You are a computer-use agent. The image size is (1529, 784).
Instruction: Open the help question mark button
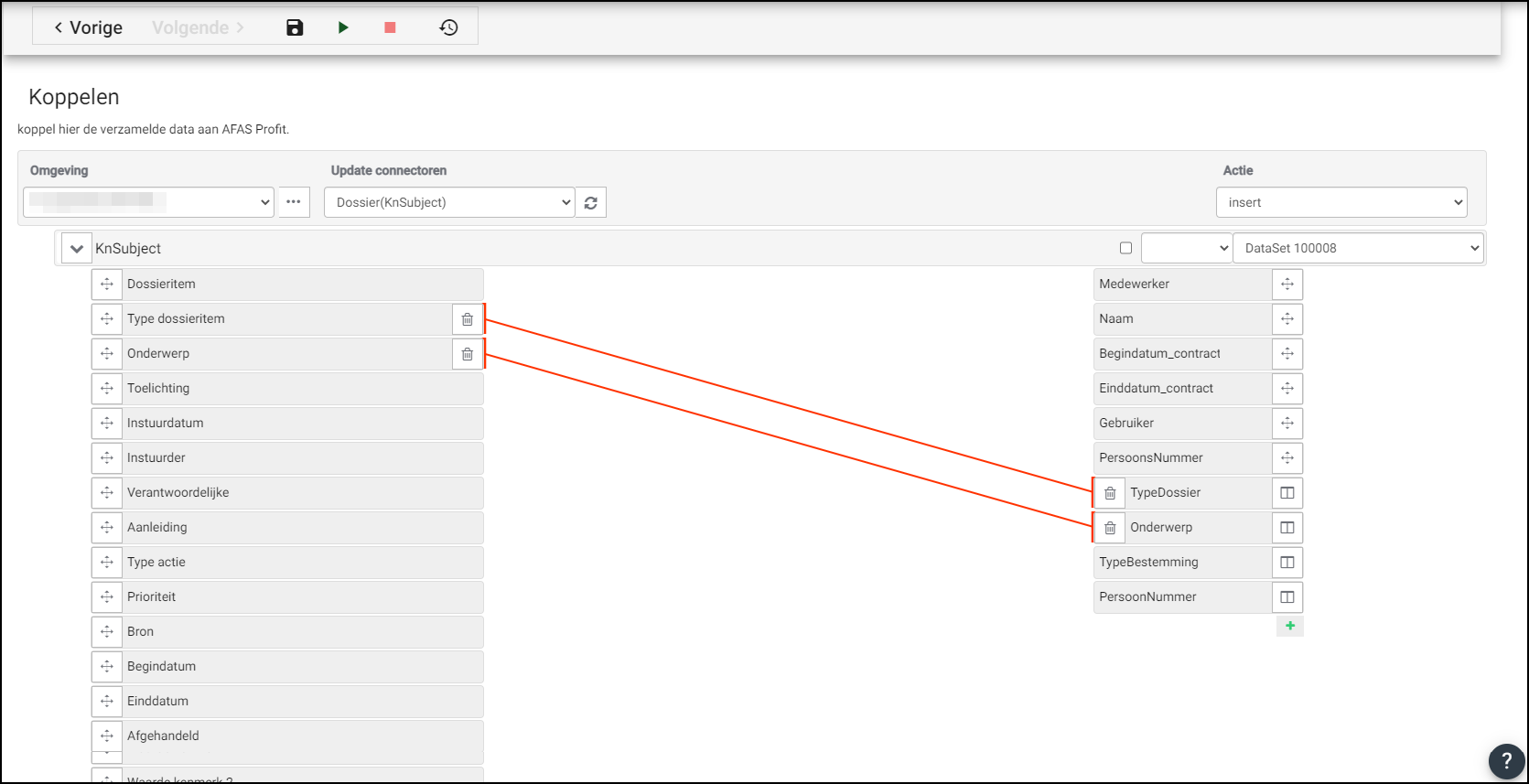[x=1506, y=760]
